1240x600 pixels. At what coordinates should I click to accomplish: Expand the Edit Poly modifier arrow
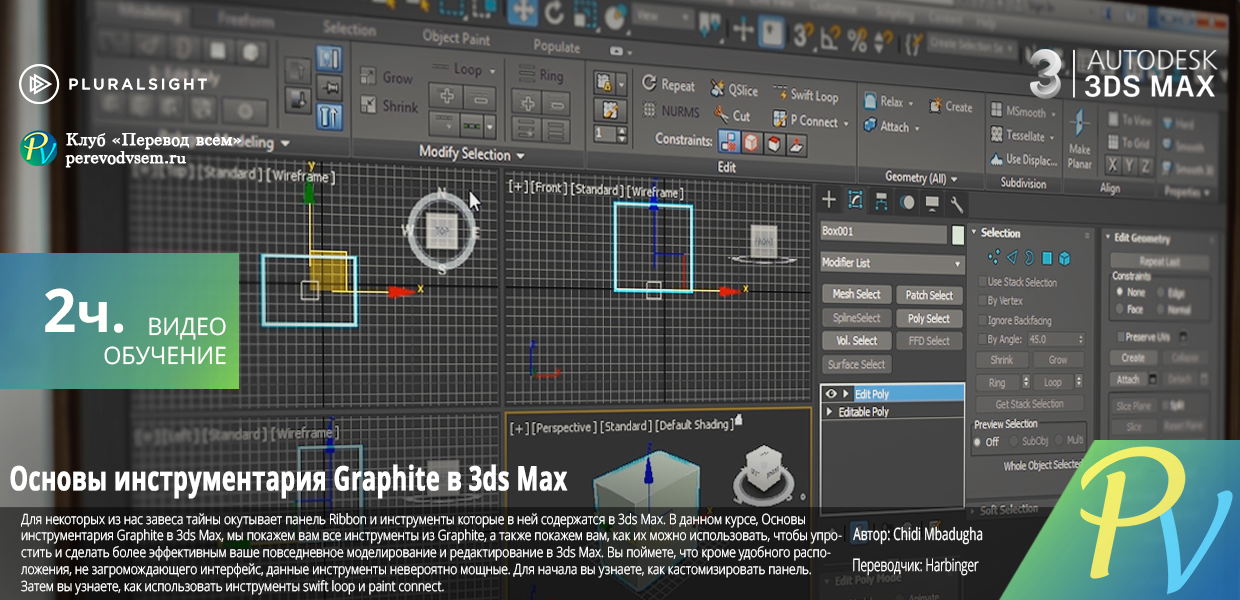845,394
